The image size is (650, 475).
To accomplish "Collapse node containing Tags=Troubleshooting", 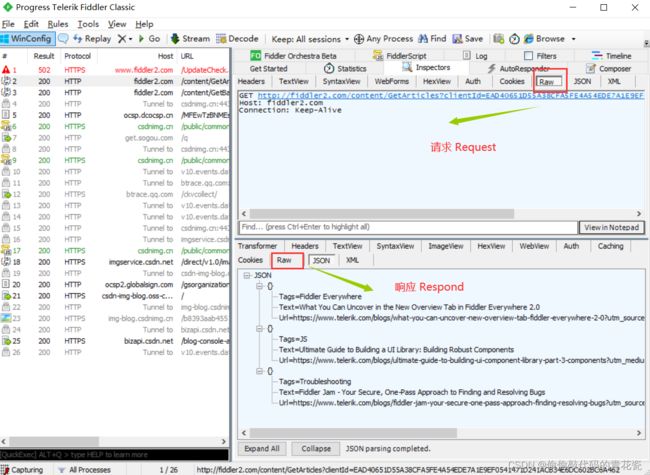I will pos(260,371).
